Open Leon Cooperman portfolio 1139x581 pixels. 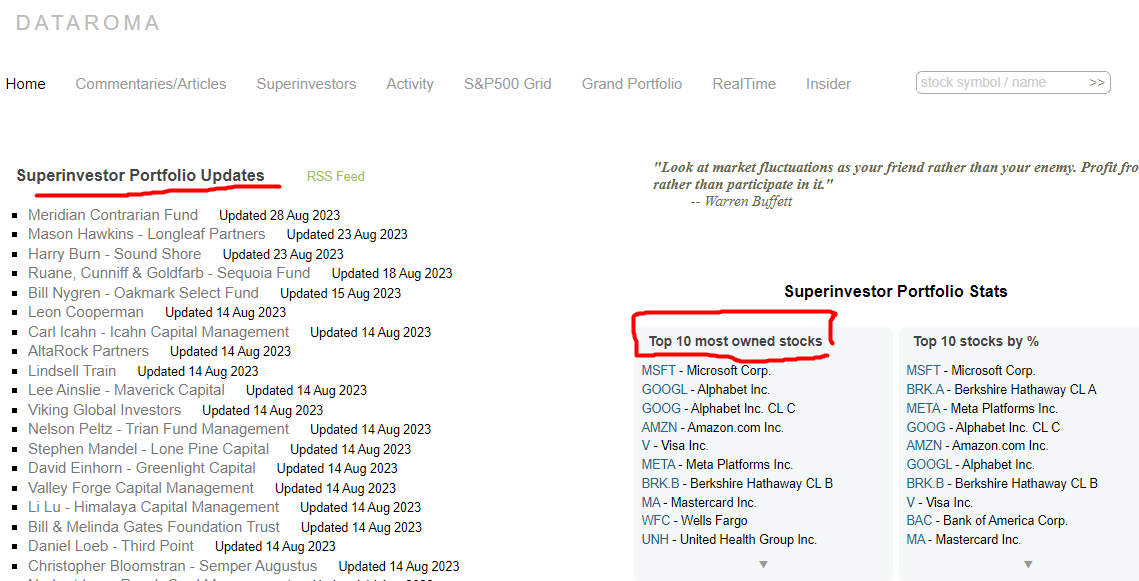tap(86, 312)
